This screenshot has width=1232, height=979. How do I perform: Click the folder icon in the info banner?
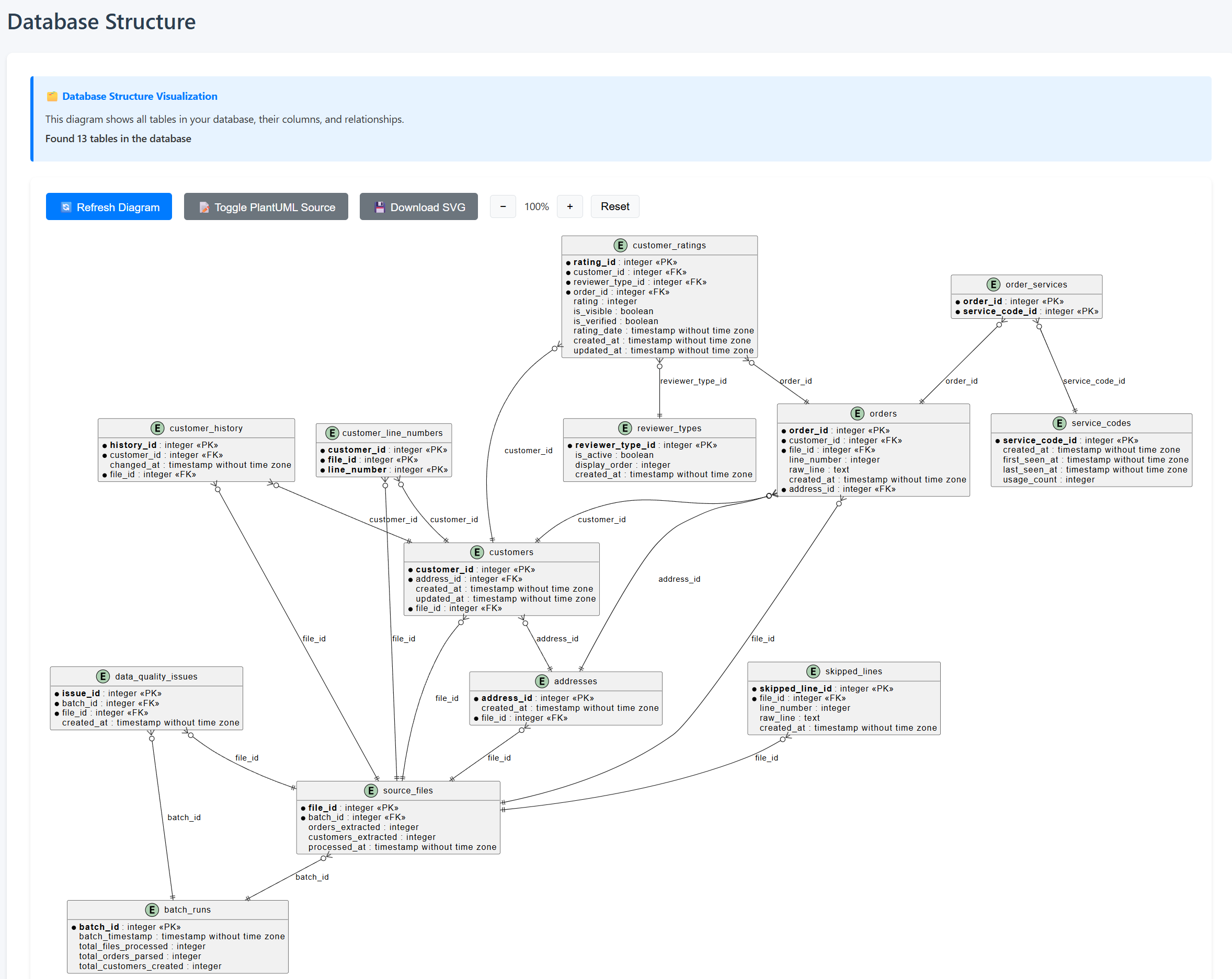coord(52,96)
